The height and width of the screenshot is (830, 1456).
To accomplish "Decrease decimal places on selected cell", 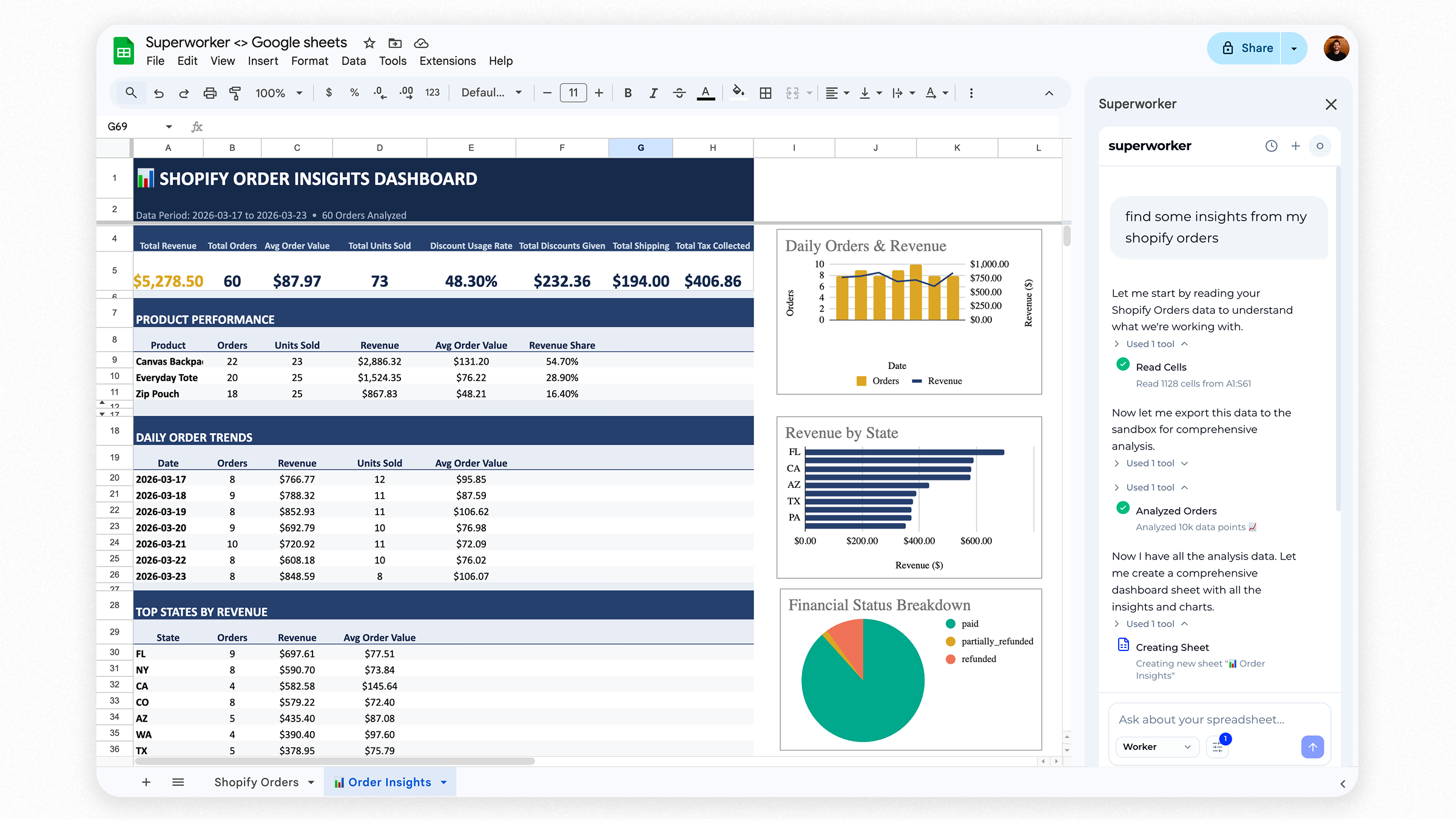I will [379, 92].
